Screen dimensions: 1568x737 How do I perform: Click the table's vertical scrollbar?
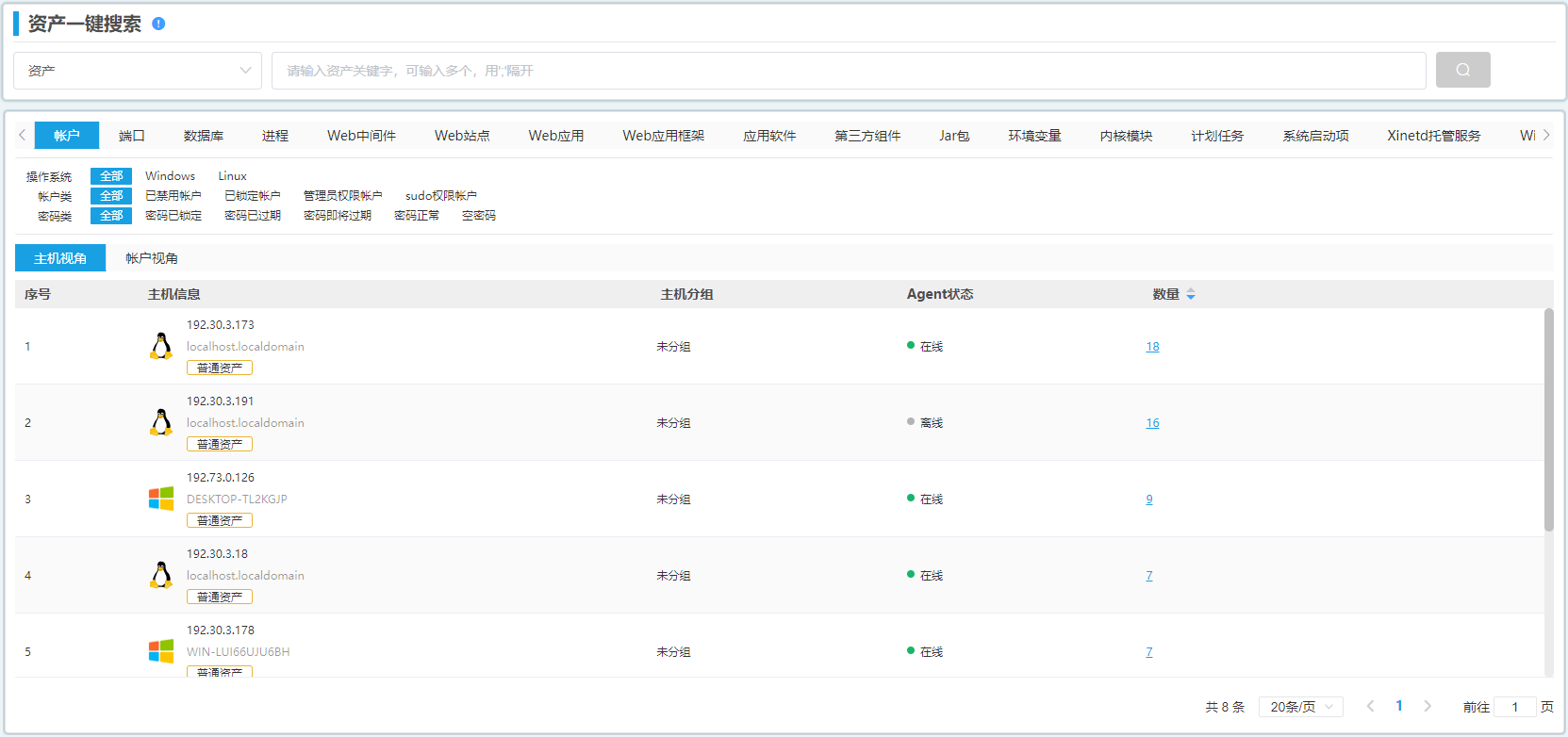[1548, 419]
